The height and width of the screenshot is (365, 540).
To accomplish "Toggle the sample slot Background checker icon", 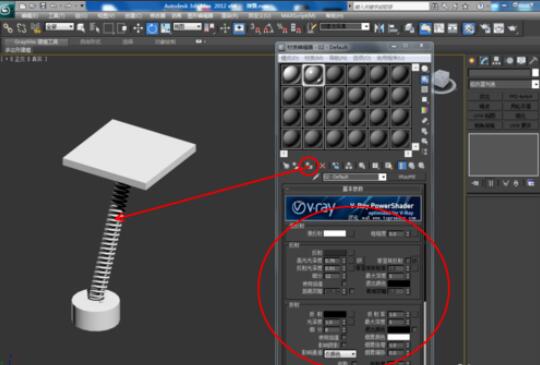I will pos(425,90).
